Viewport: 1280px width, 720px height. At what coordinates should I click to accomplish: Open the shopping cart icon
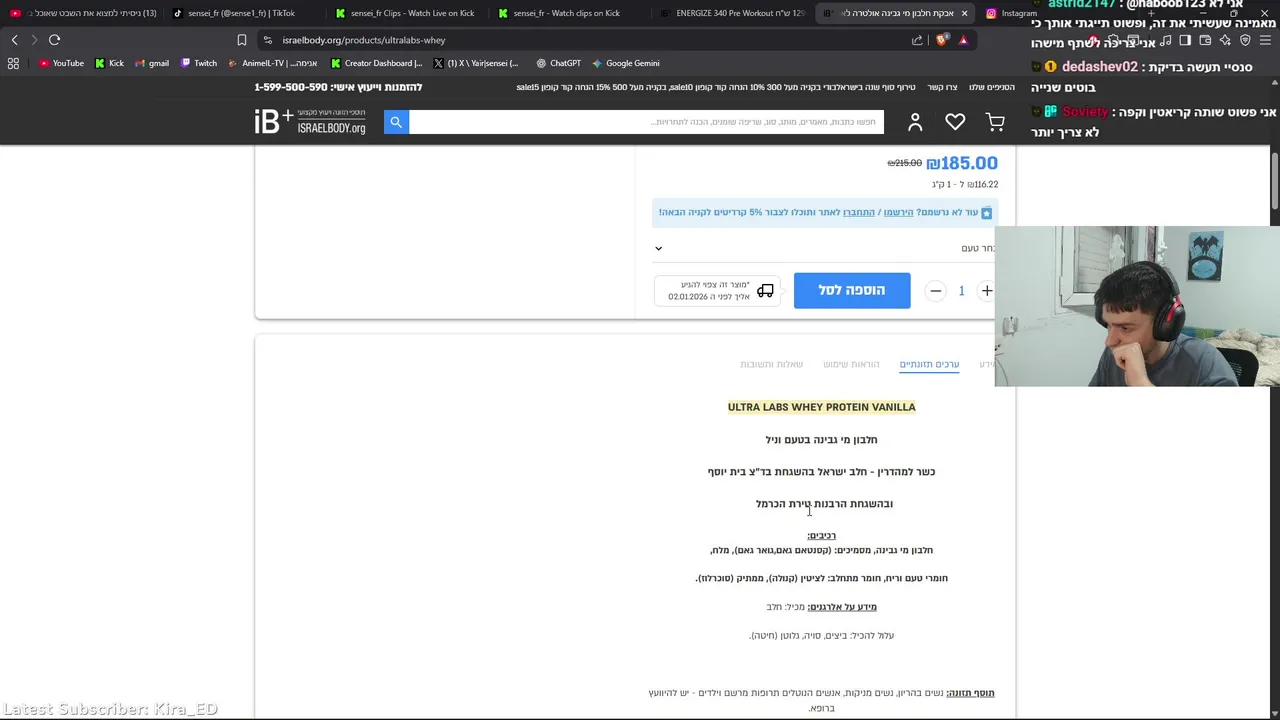[x=995, y=122]
